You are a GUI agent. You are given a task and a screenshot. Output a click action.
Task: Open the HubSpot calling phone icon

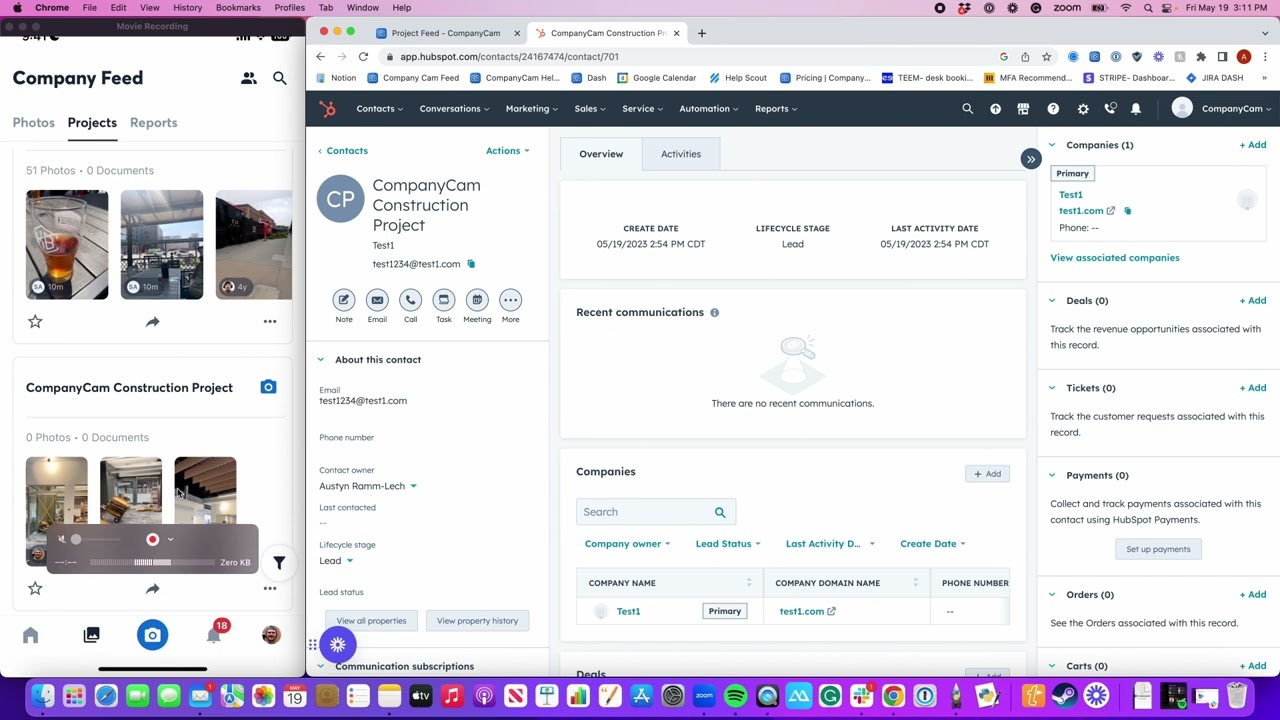tap(1110, 109)
